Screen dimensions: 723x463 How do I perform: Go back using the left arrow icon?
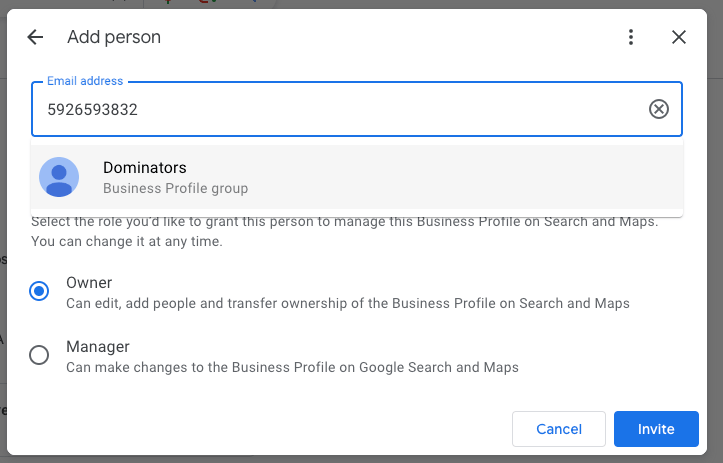[x=35, y=37]
